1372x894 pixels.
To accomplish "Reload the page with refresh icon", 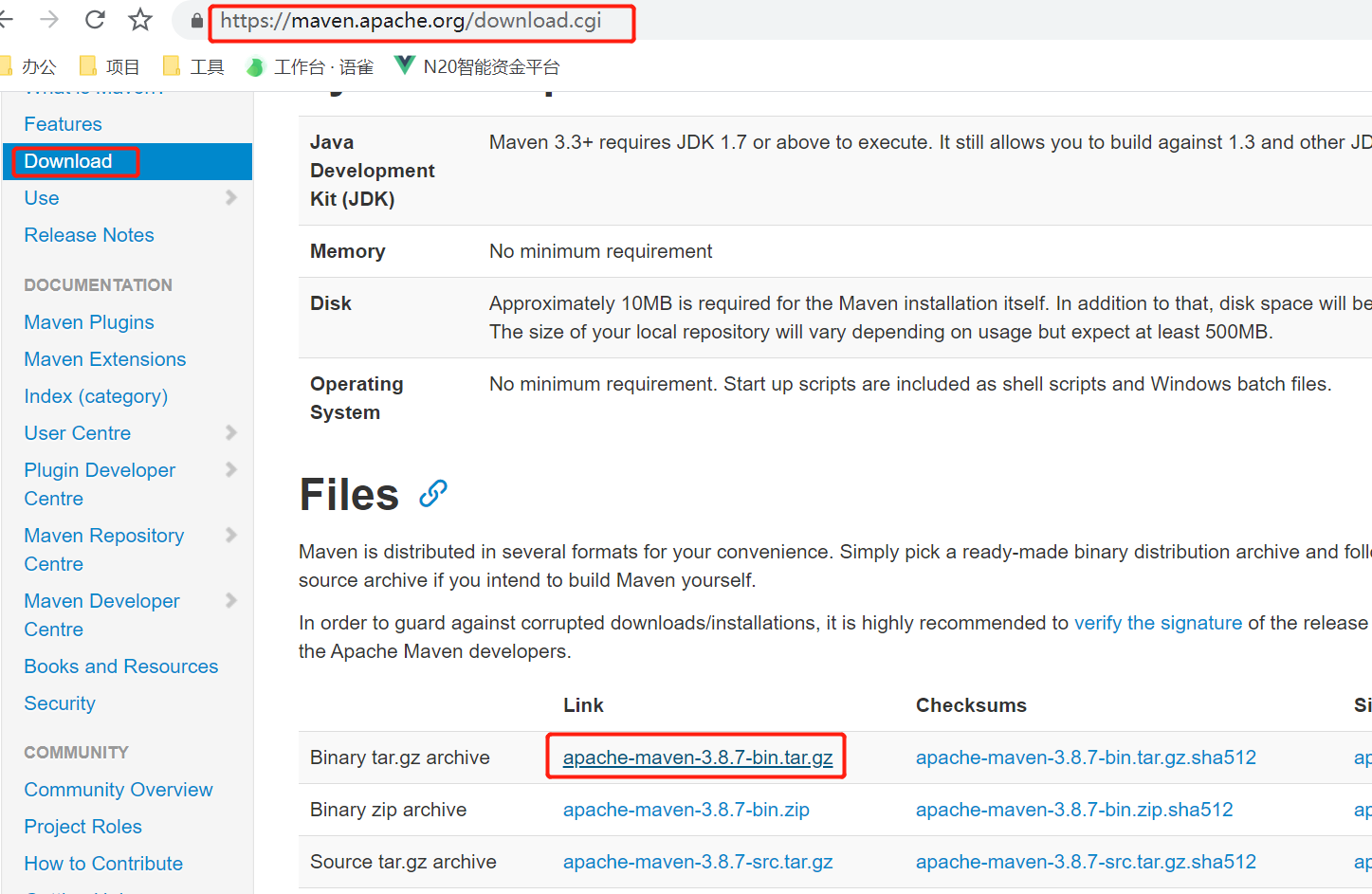I will coord(95,20).
